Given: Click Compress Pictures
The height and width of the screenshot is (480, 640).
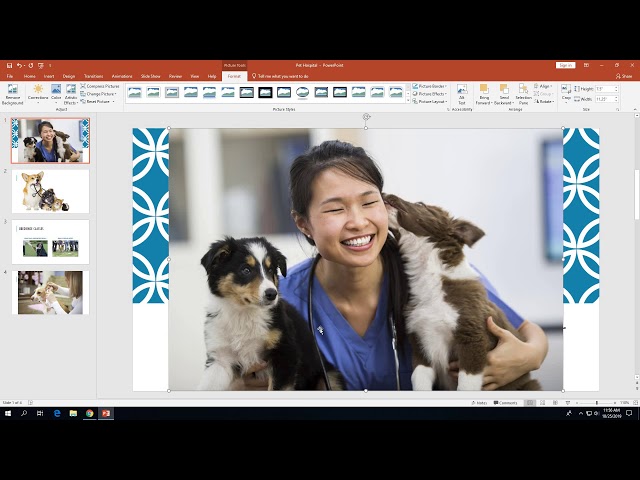Looking at the screenshot, I should click(x=100, y=86).
